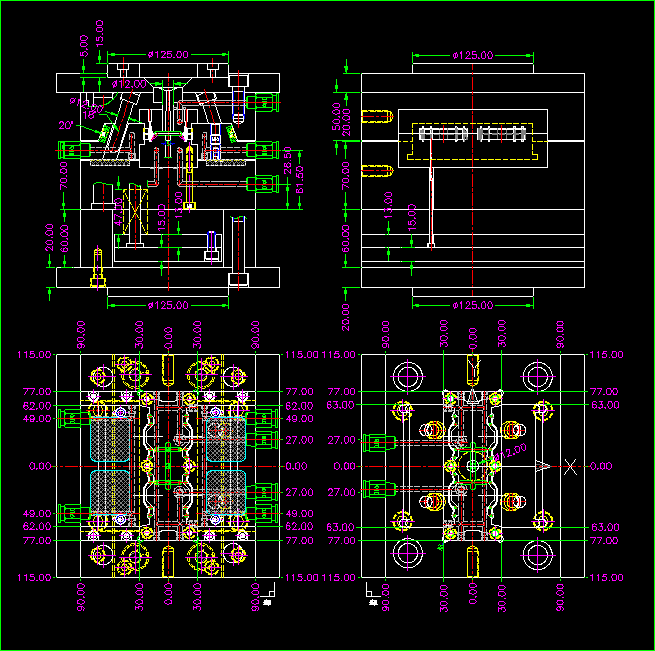The height and width of the screenshot is (651, 655).
Task: Click the 50.00 dimension in top-right view
Action: [x=336, y=112]
